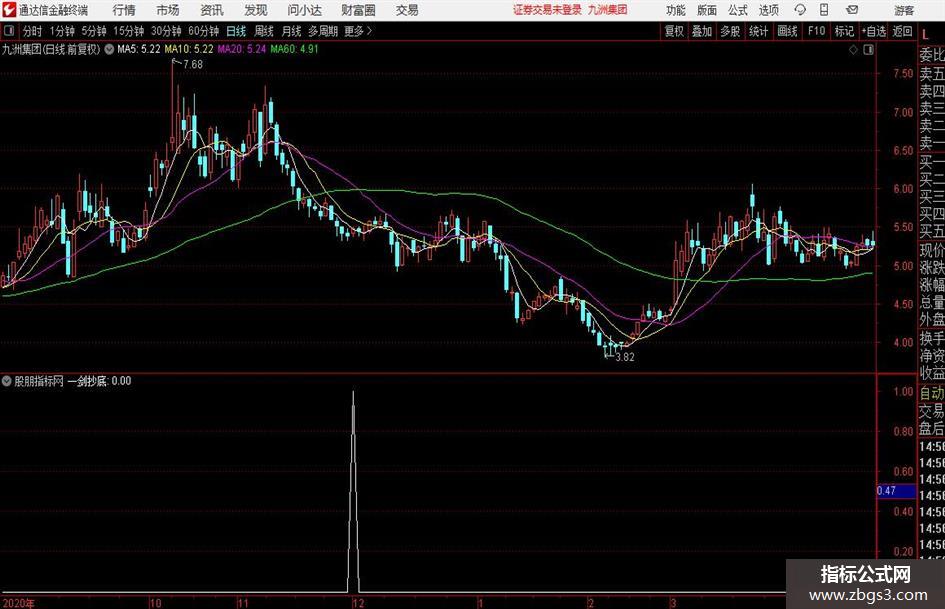Switch to the 15分钟 period tab
The width and height of the screenshot is (945, 609).
tap(128, 31)
